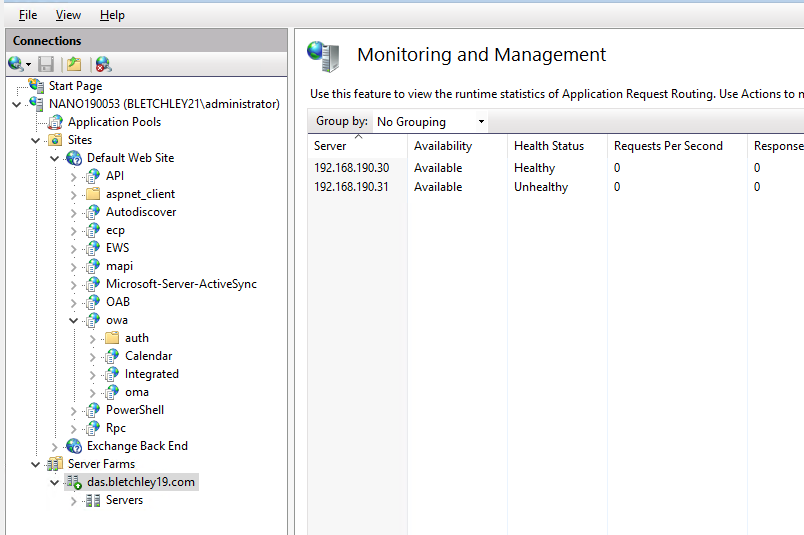Click the Default Web Site globe icon
Screen dimensions: 804x535
[x=74, y=158]
